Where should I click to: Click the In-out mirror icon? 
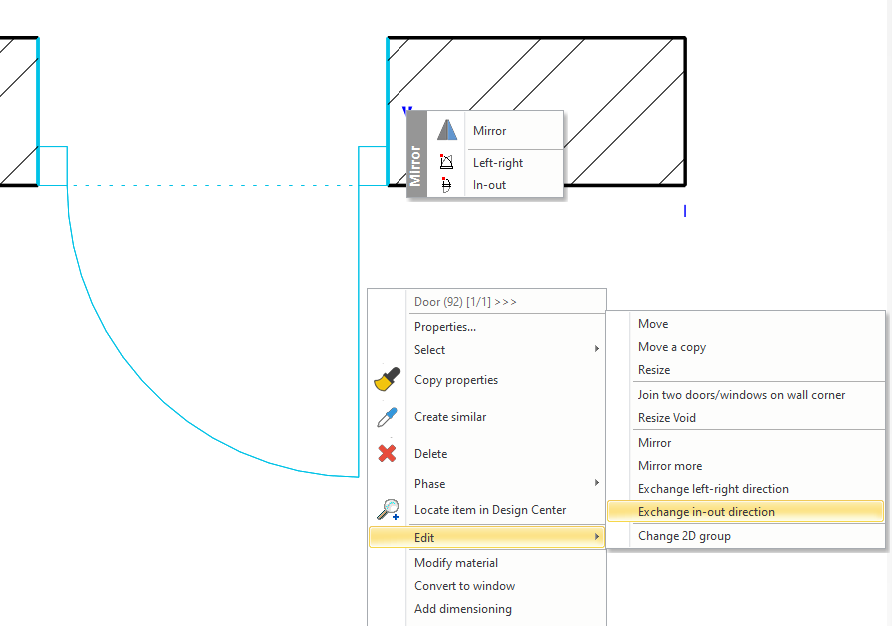[446, 184]
